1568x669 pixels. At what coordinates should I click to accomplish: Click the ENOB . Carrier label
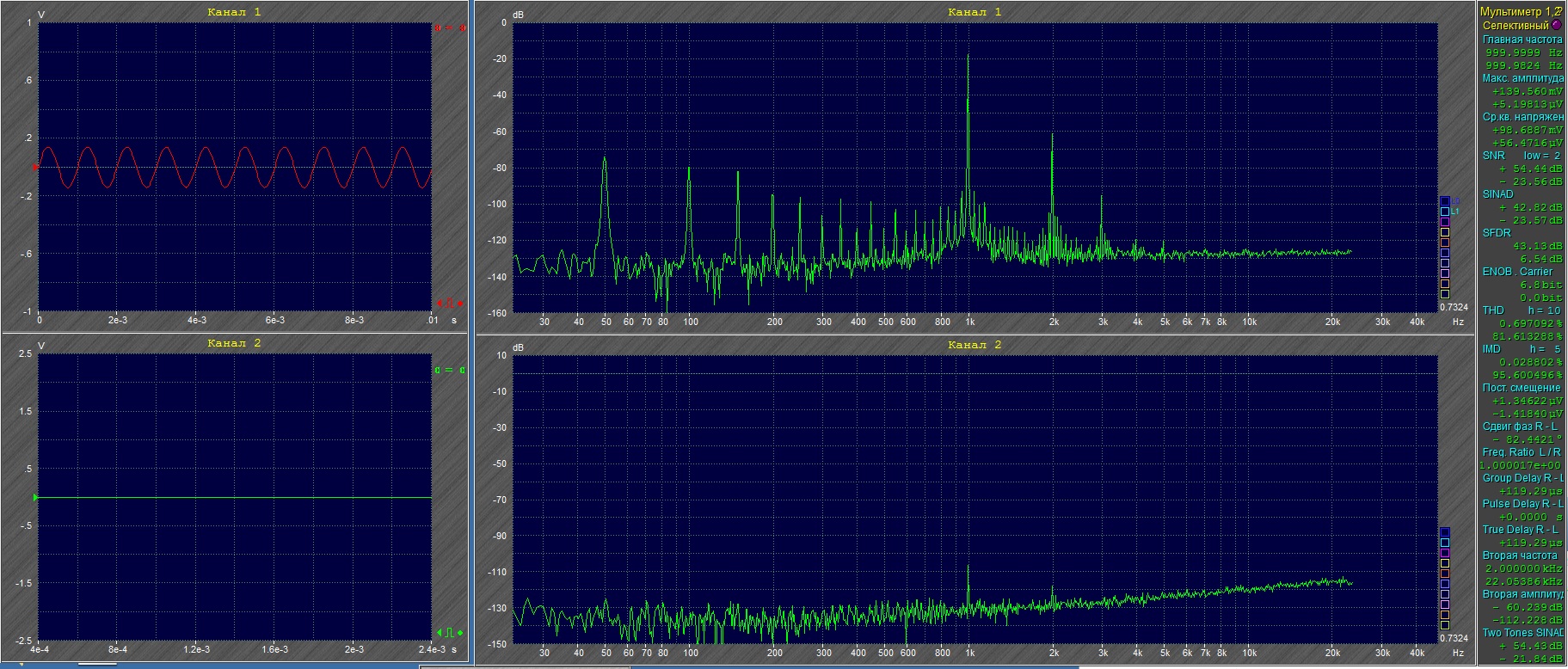(x=1517, y=271)
